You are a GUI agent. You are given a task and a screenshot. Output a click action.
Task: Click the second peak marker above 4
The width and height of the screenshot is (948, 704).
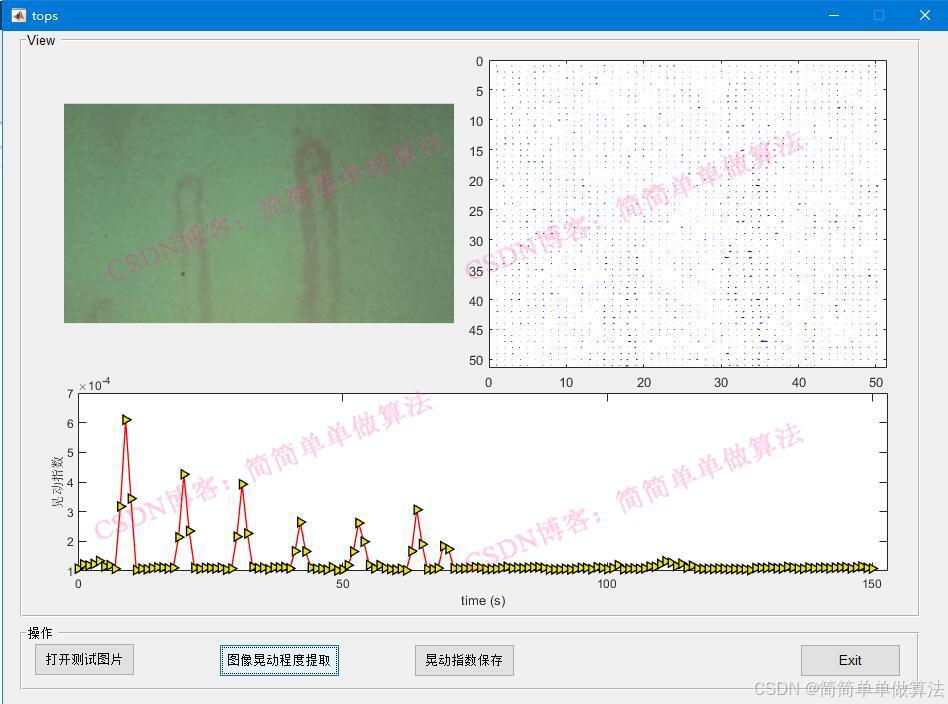click(x=185, y=474)
